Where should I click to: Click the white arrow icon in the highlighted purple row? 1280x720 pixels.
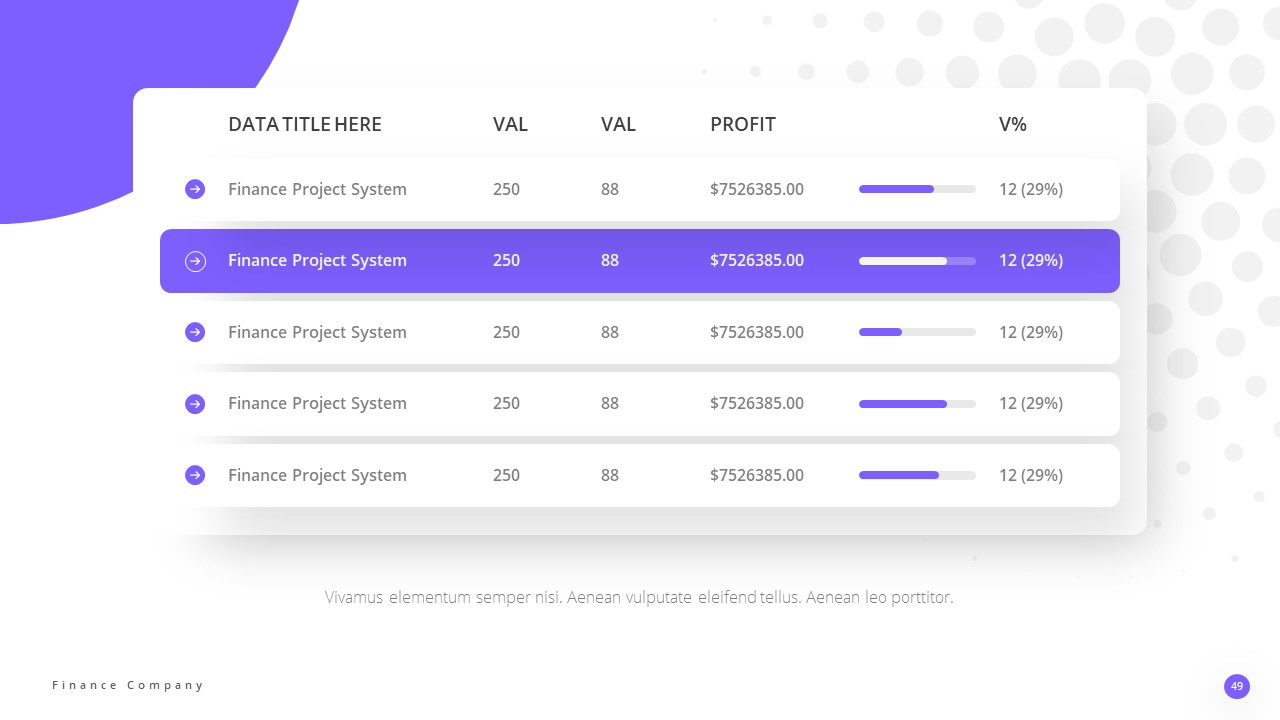(x=195, y=261)
